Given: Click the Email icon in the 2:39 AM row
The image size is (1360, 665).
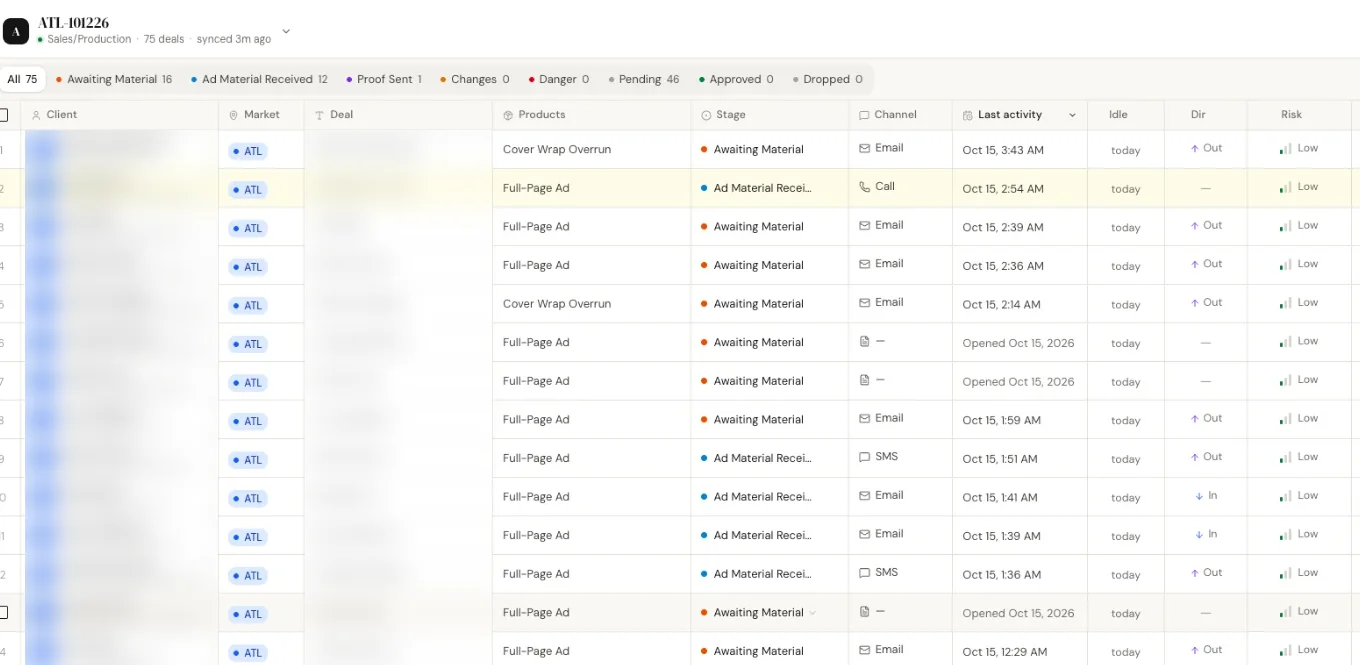Looking at the screenshot, I should tap(864, 225).
